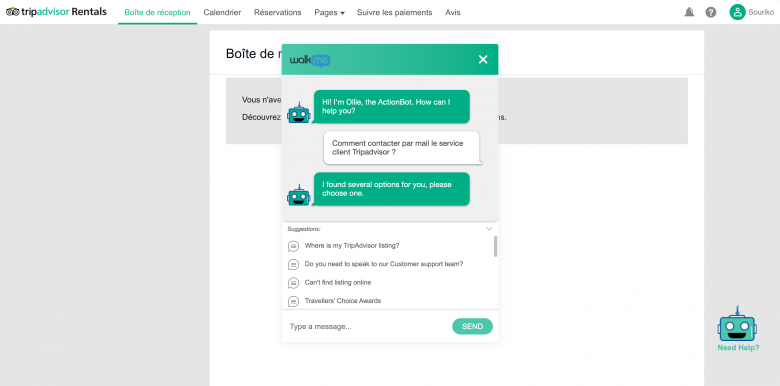Image resolution: width=780 pixels, height=386 pixels.
Task: Choose 'Travellers' Choice Awards' suggestion
Action: click(343, 301)
